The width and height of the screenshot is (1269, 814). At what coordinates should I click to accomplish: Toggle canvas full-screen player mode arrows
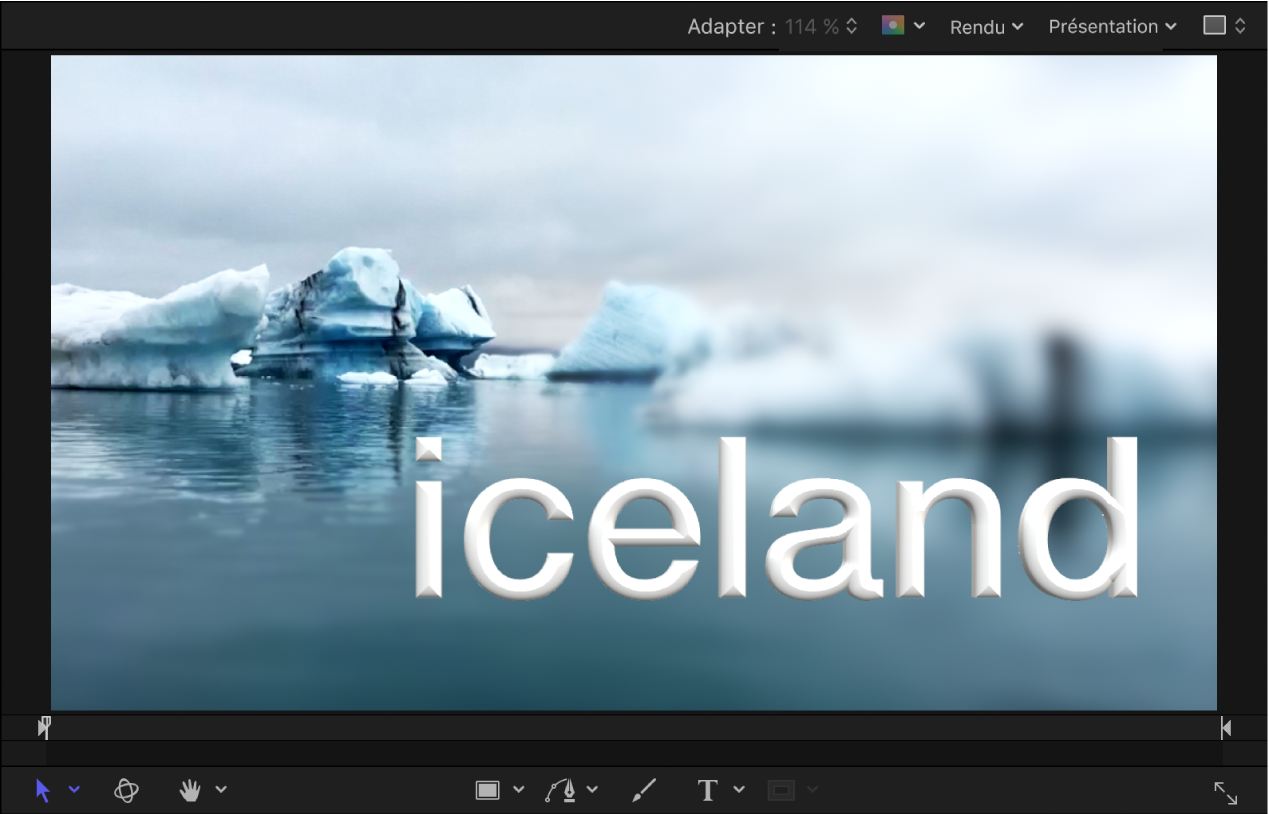point(1226,793)
